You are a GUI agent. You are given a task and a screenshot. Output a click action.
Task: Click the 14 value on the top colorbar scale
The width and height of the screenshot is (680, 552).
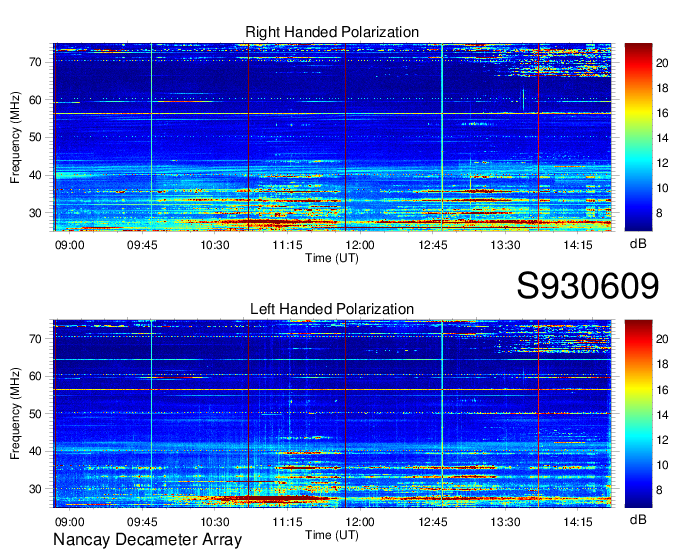(662, 138)
